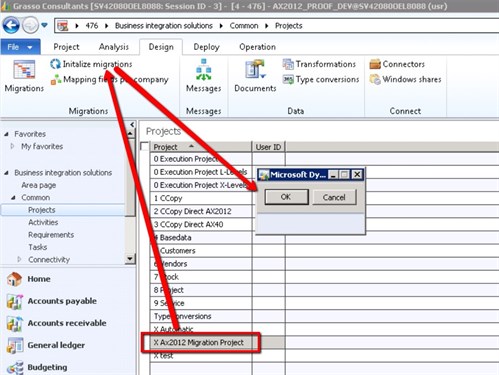
Task: Open the Documents ribbon icon
Action: [x=255, y=70]
